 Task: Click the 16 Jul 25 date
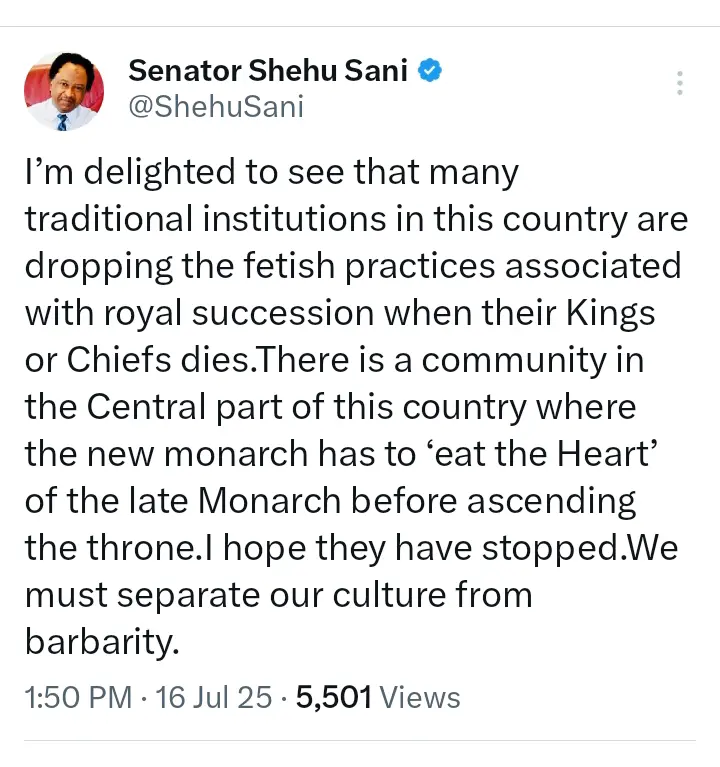point(213,697)
